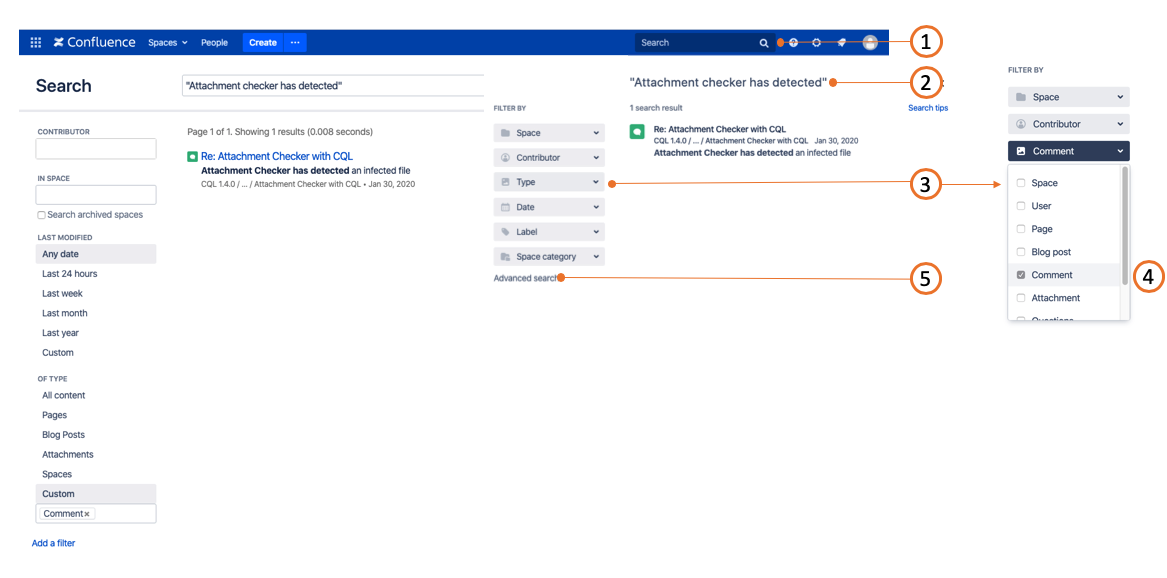Click the green comment icon beside first result
Screen dimensions: 1167x578
[193, 157]
